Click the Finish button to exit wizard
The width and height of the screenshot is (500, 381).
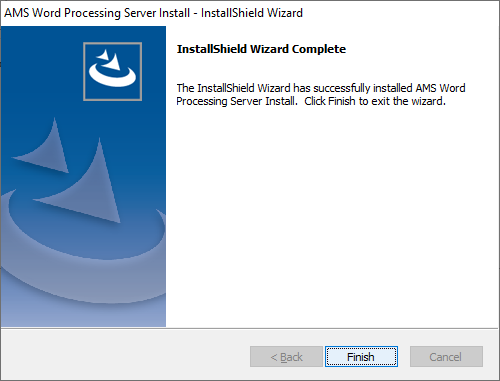click(x=361, y=357)
